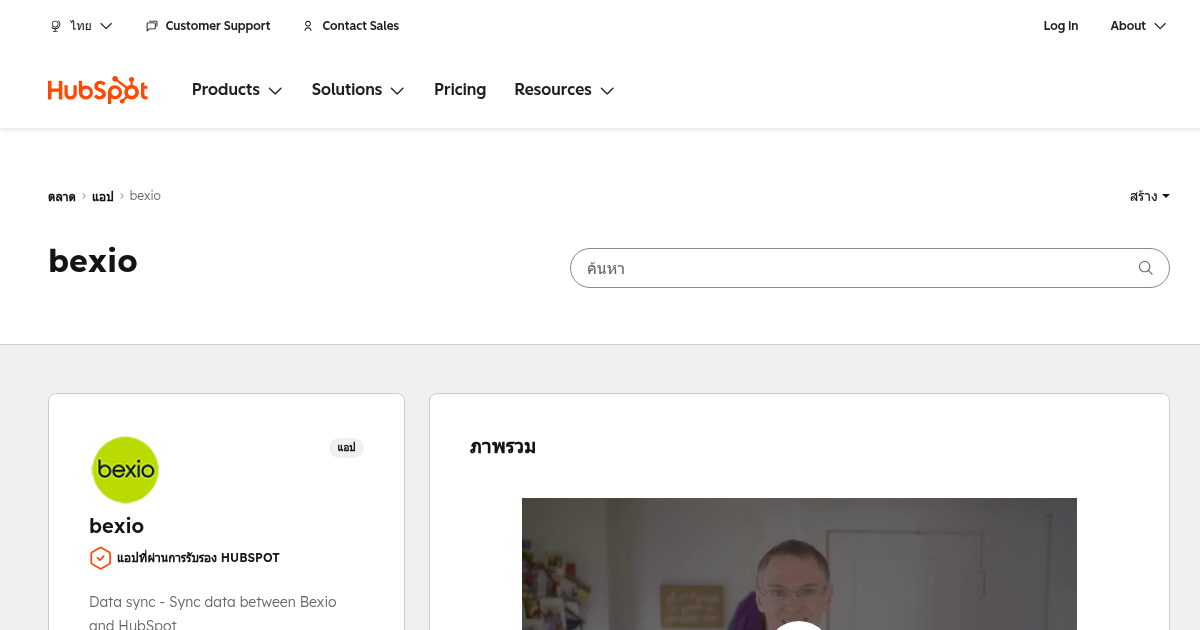This screenshot has height=630, width=1200.
Task: Click the HubSpot logo
Action: (x=98, y=90)
